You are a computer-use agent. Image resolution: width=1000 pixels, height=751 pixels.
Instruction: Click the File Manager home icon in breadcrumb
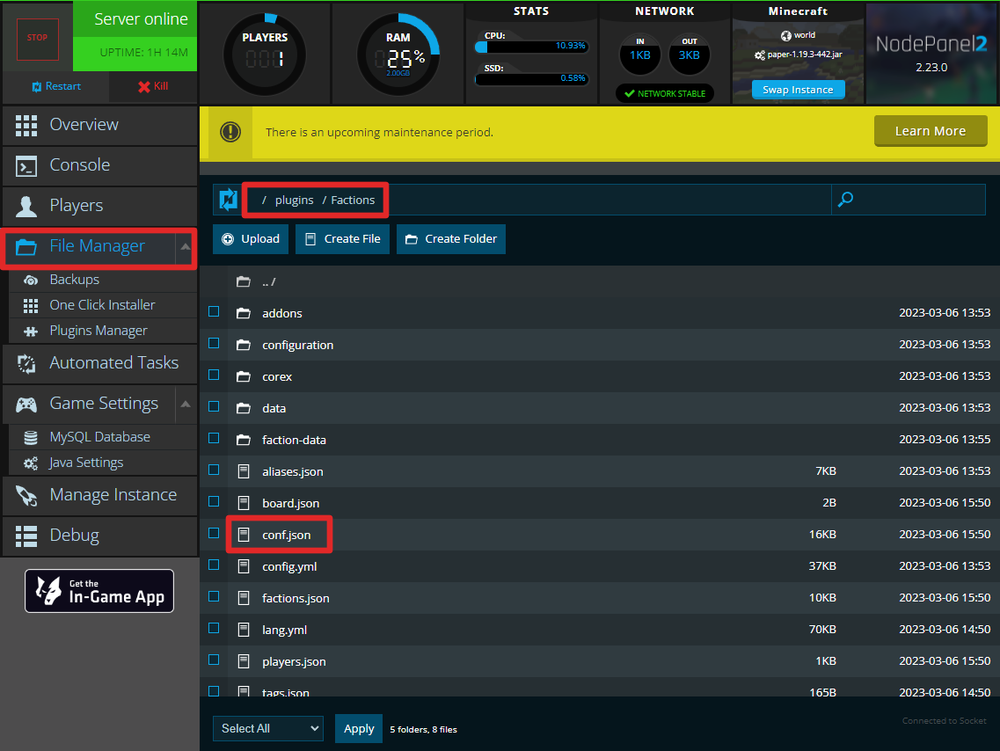(x=227, y=200)
